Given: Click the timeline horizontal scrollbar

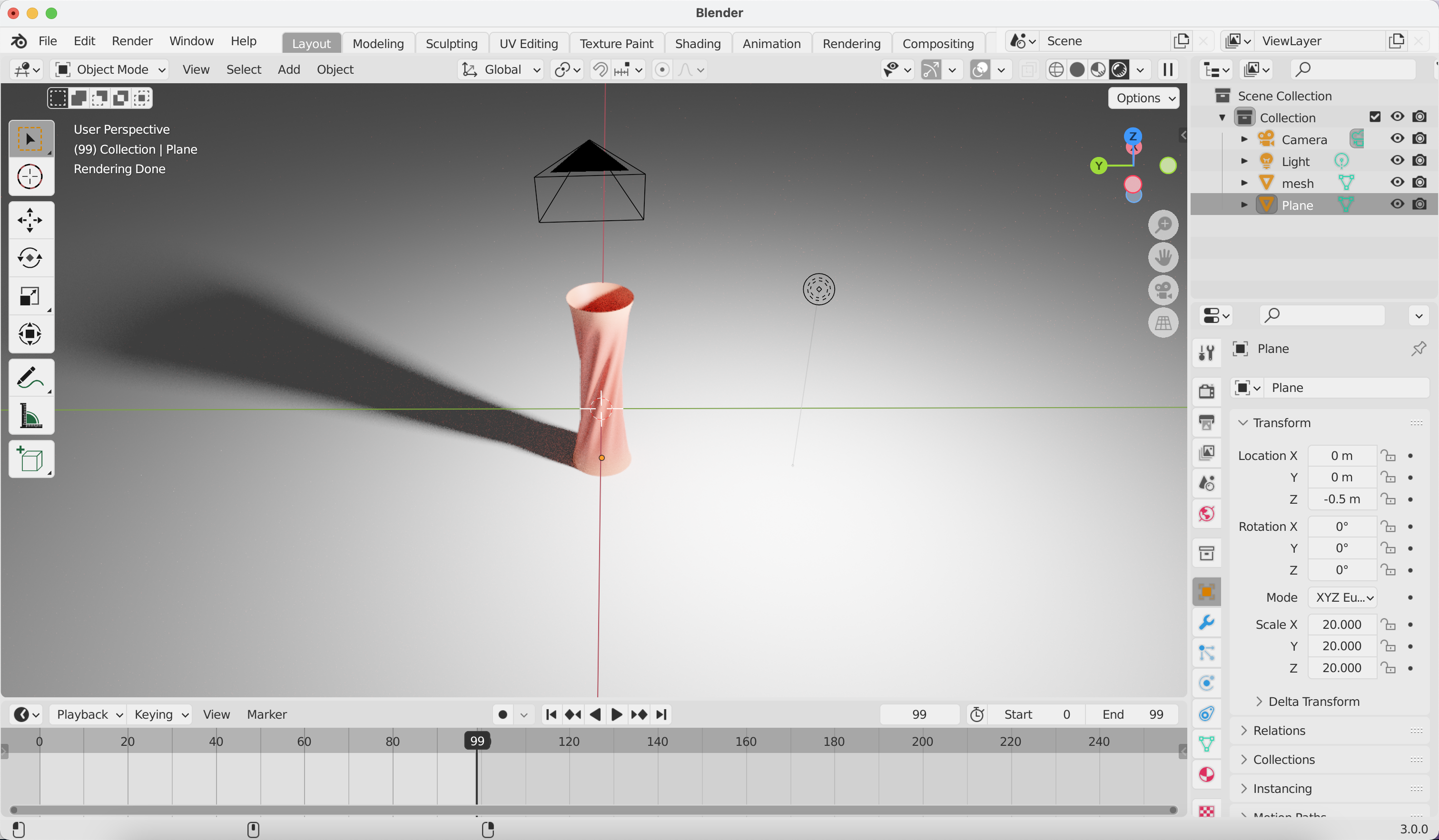Looking at the screenshot, I should (593, 810).
